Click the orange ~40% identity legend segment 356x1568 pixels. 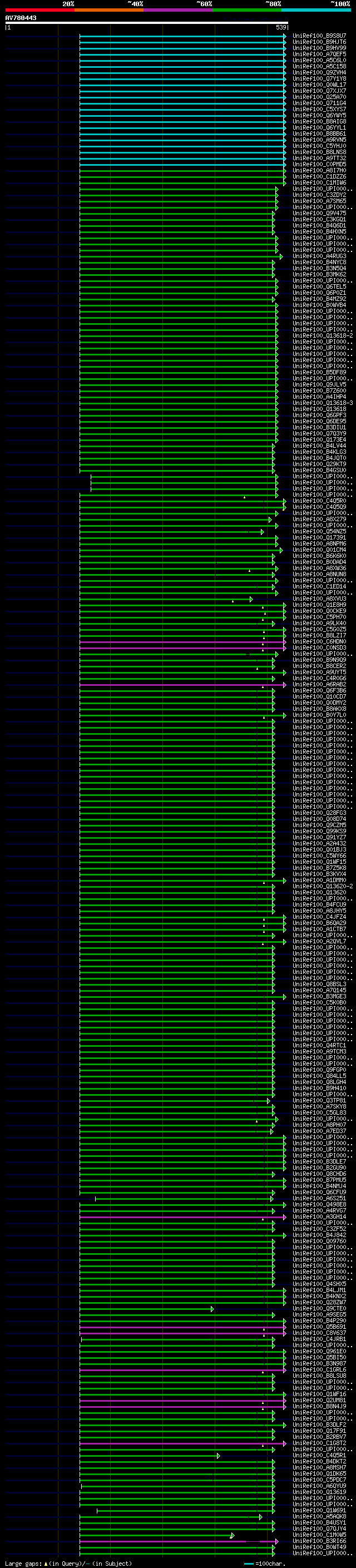pos(109,10)
